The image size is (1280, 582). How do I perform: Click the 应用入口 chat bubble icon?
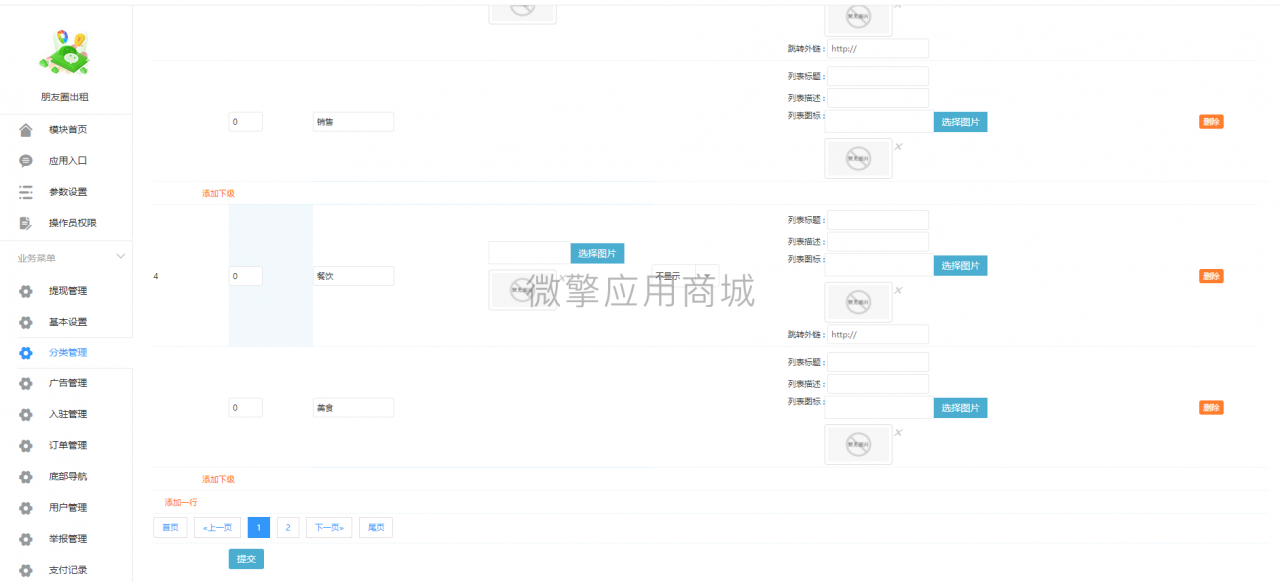coord(26,161)
